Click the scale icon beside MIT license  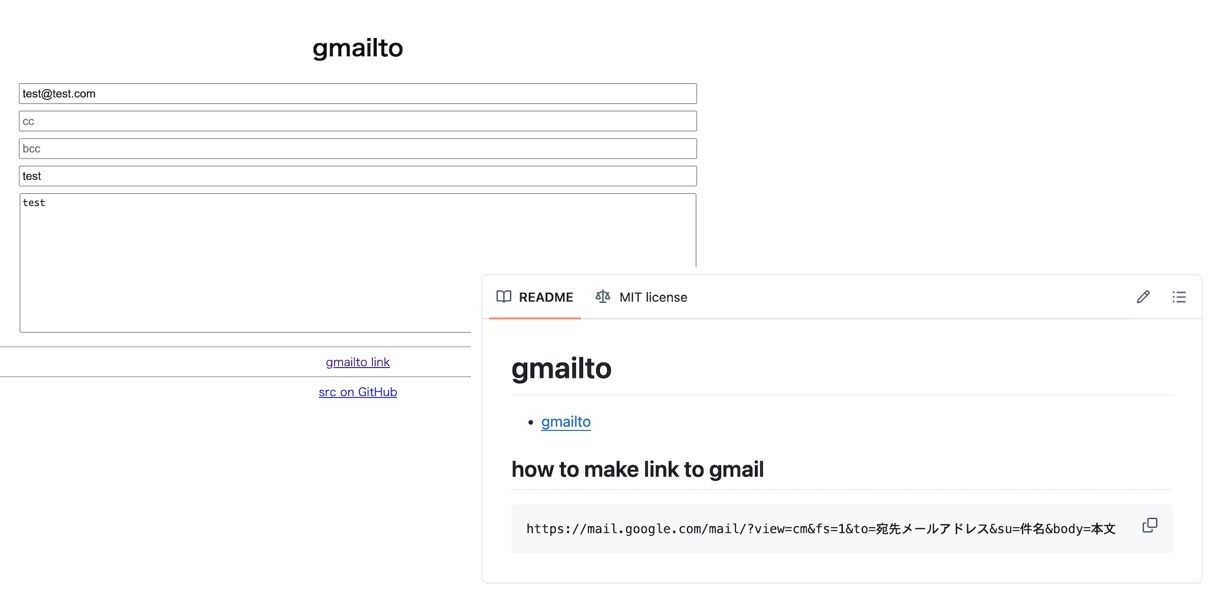(x=602, y=297)
